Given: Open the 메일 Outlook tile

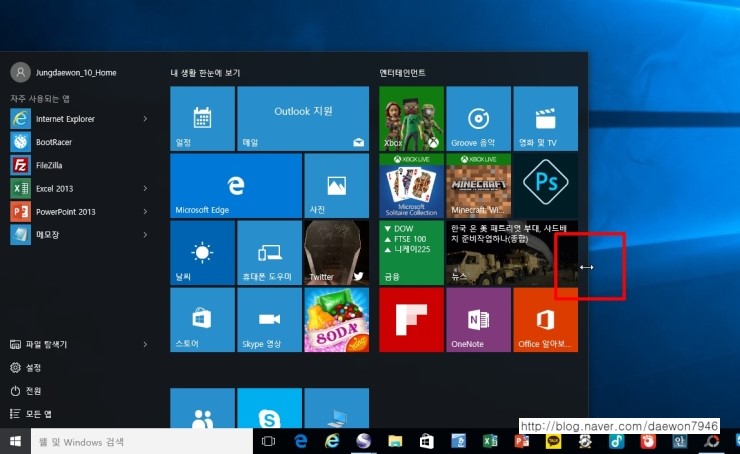Looking at the screenshot, I should click(x=303, y=118).
